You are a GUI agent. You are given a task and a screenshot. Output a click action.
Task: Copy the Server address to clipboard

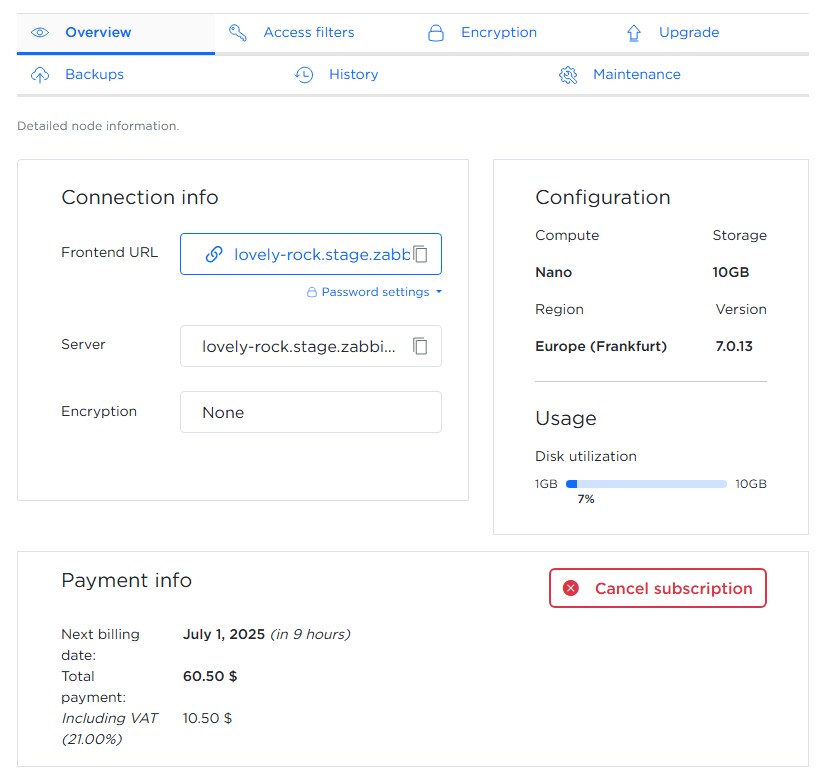(x=421, y=346)
